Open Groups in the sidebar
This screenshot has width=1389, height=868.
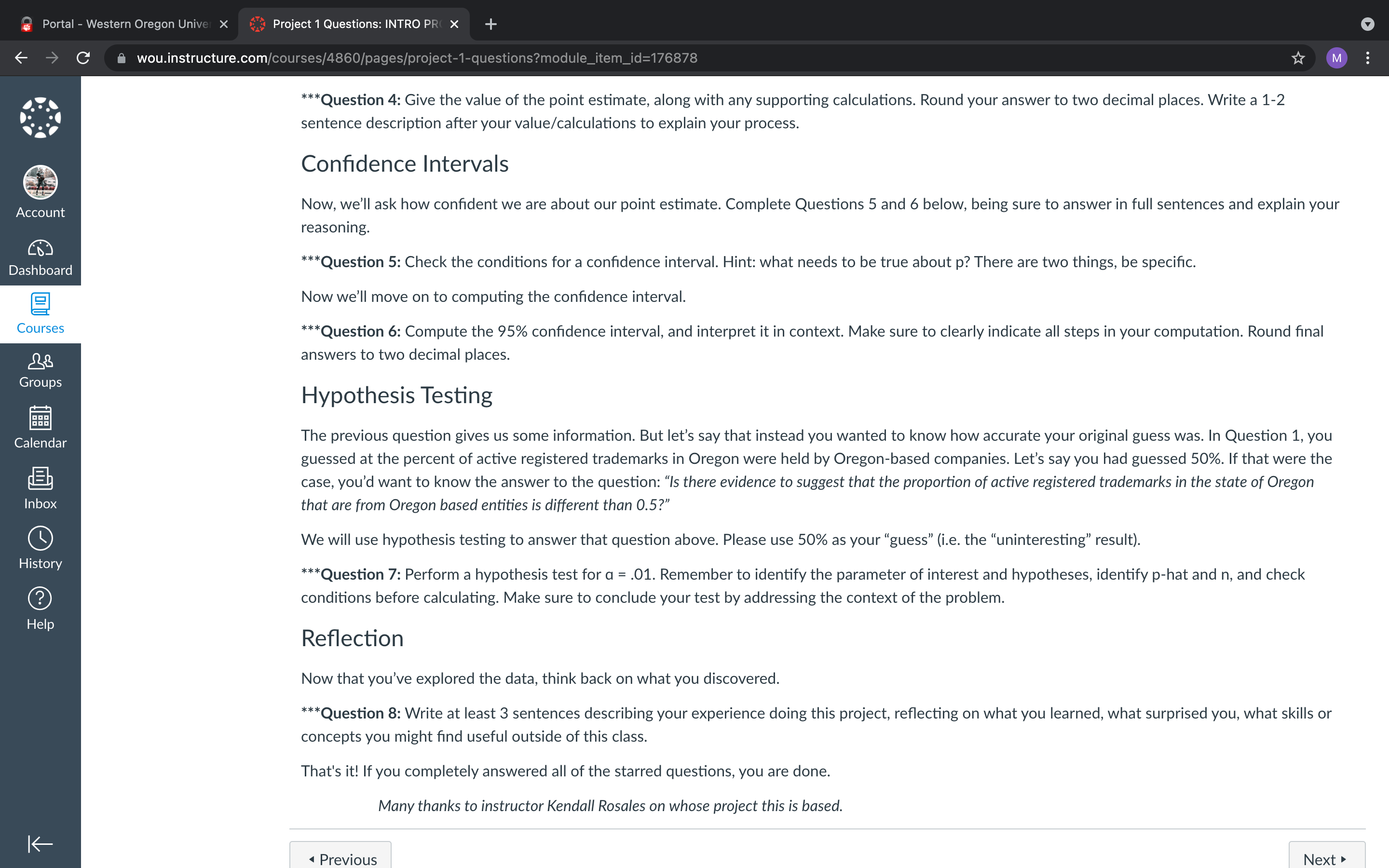pos(40,371)
